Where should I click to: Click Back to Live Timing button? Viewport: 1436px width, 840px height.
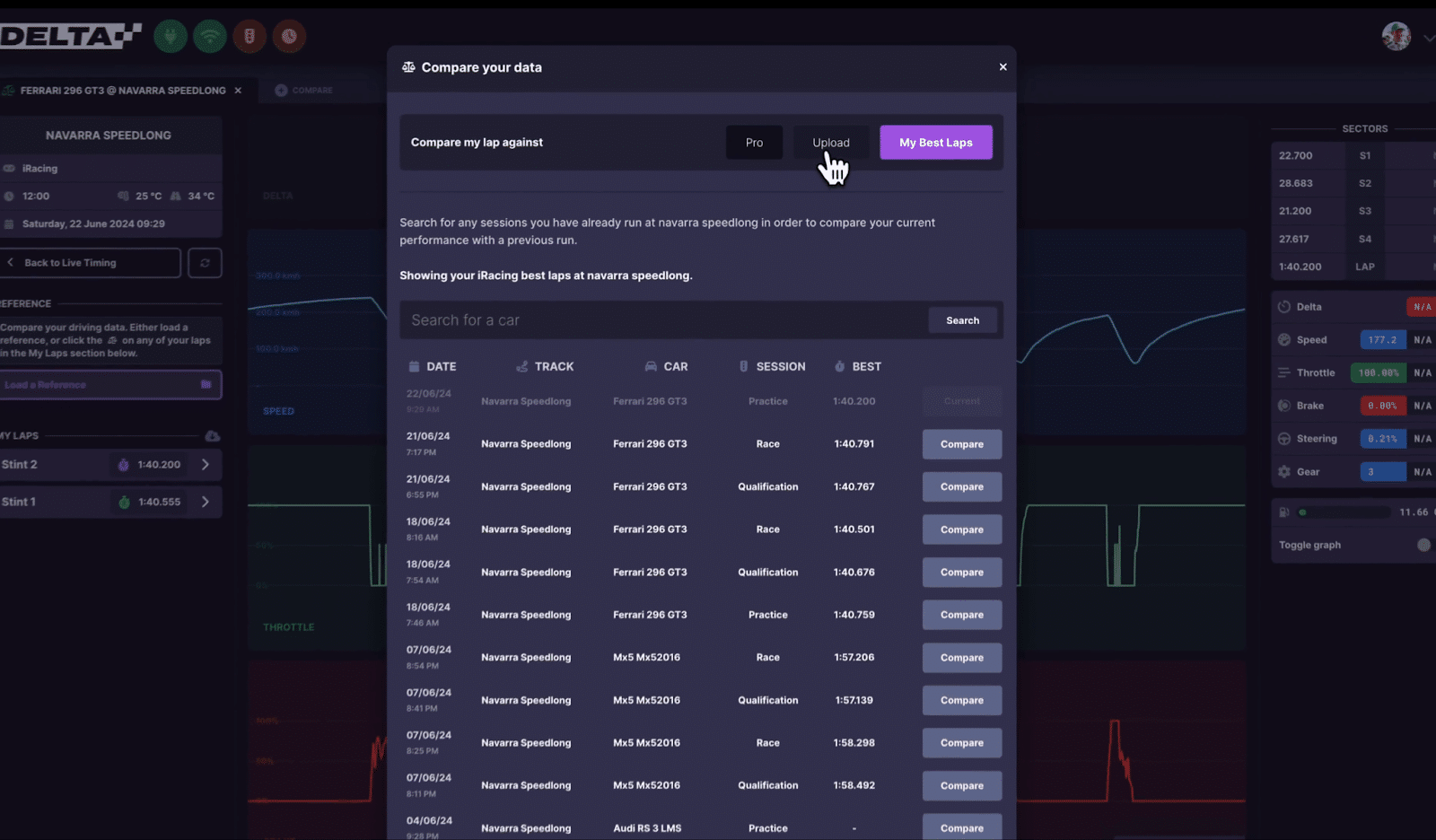90,263
